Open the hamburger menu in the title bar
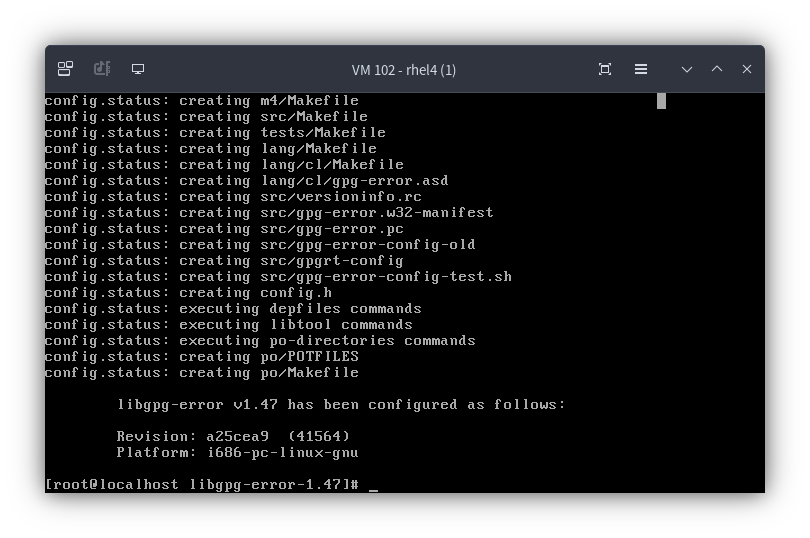Viewport: 810px width, 538px height. [641, 69]
